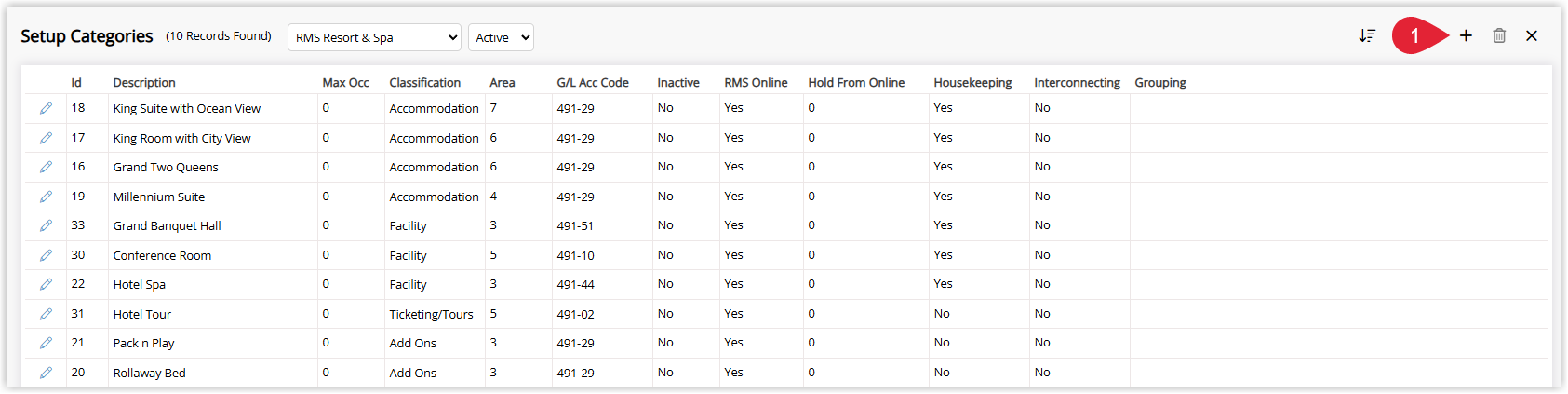Click Hold From Online column header
Image resolution: width=1568 pixels, height=394 pixels.
856,83
